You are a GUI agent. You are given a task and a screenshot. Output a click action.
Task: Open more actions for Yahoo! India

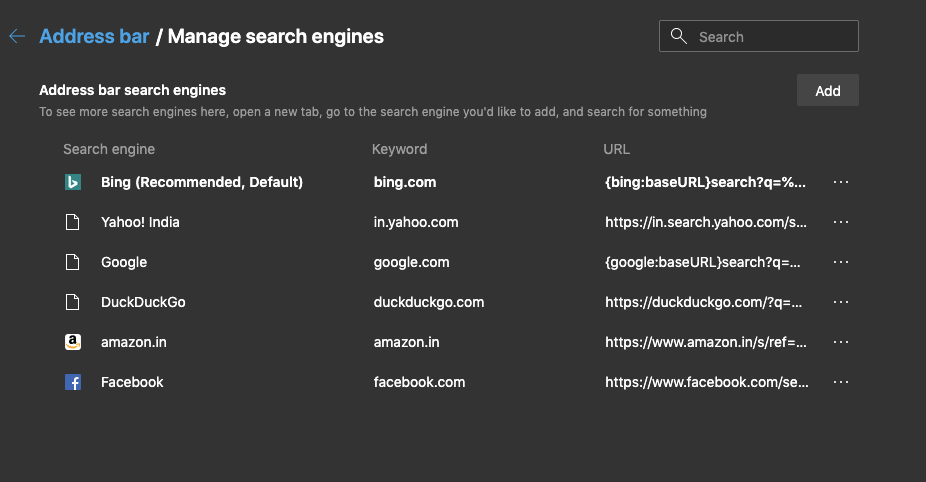(841, 222)
